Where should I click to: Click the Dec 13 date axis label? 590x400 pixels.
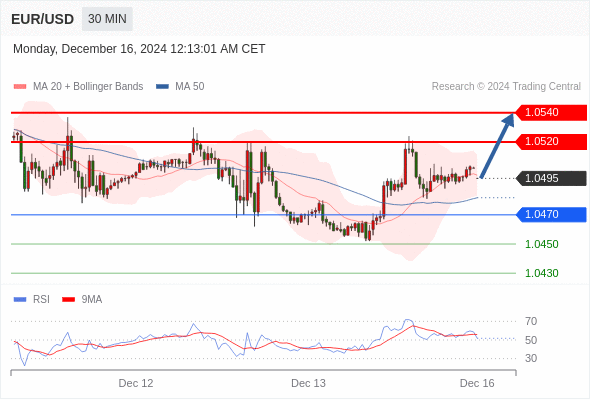tap(308, 383)
